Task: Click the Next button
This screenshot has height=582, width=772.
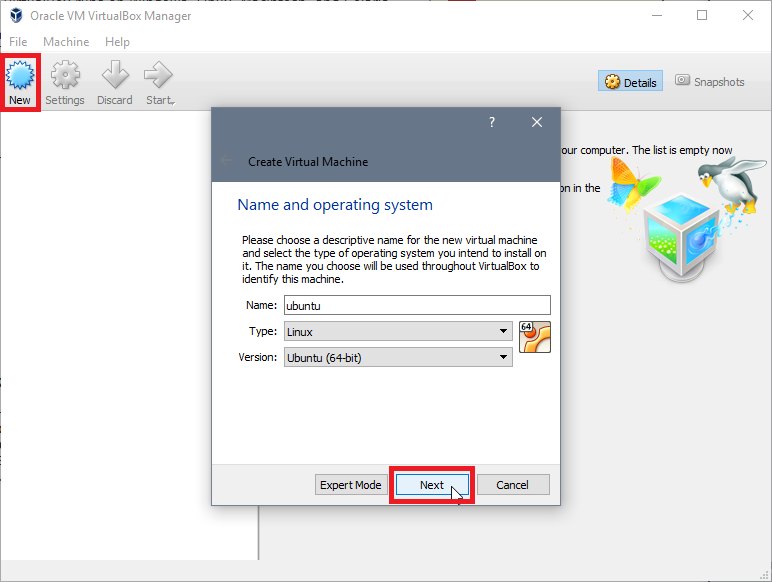Action: (x=432, y=485)
